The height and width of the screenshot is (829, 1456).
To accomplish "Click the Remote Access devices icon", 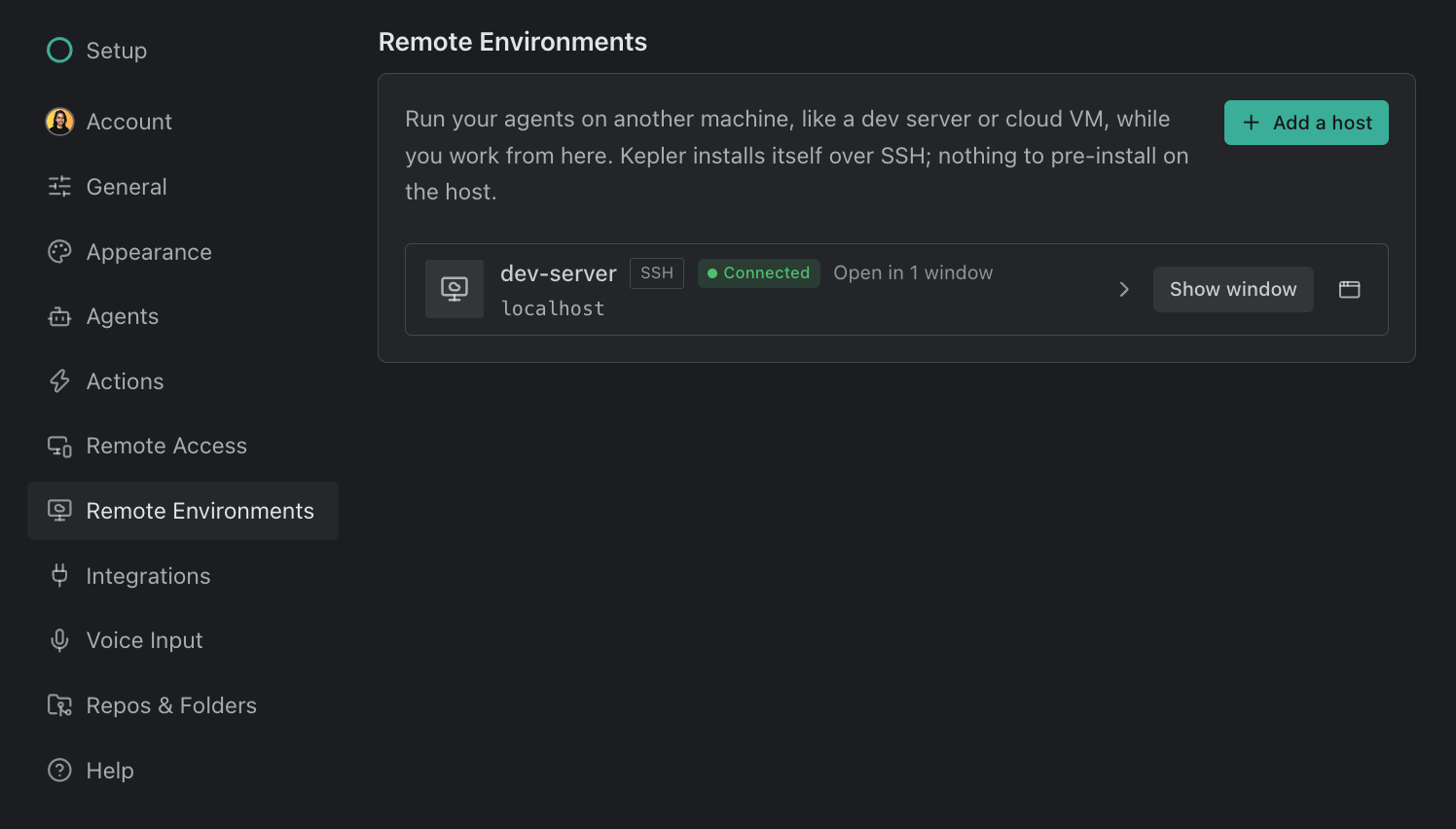I will [x=59, y=446].
